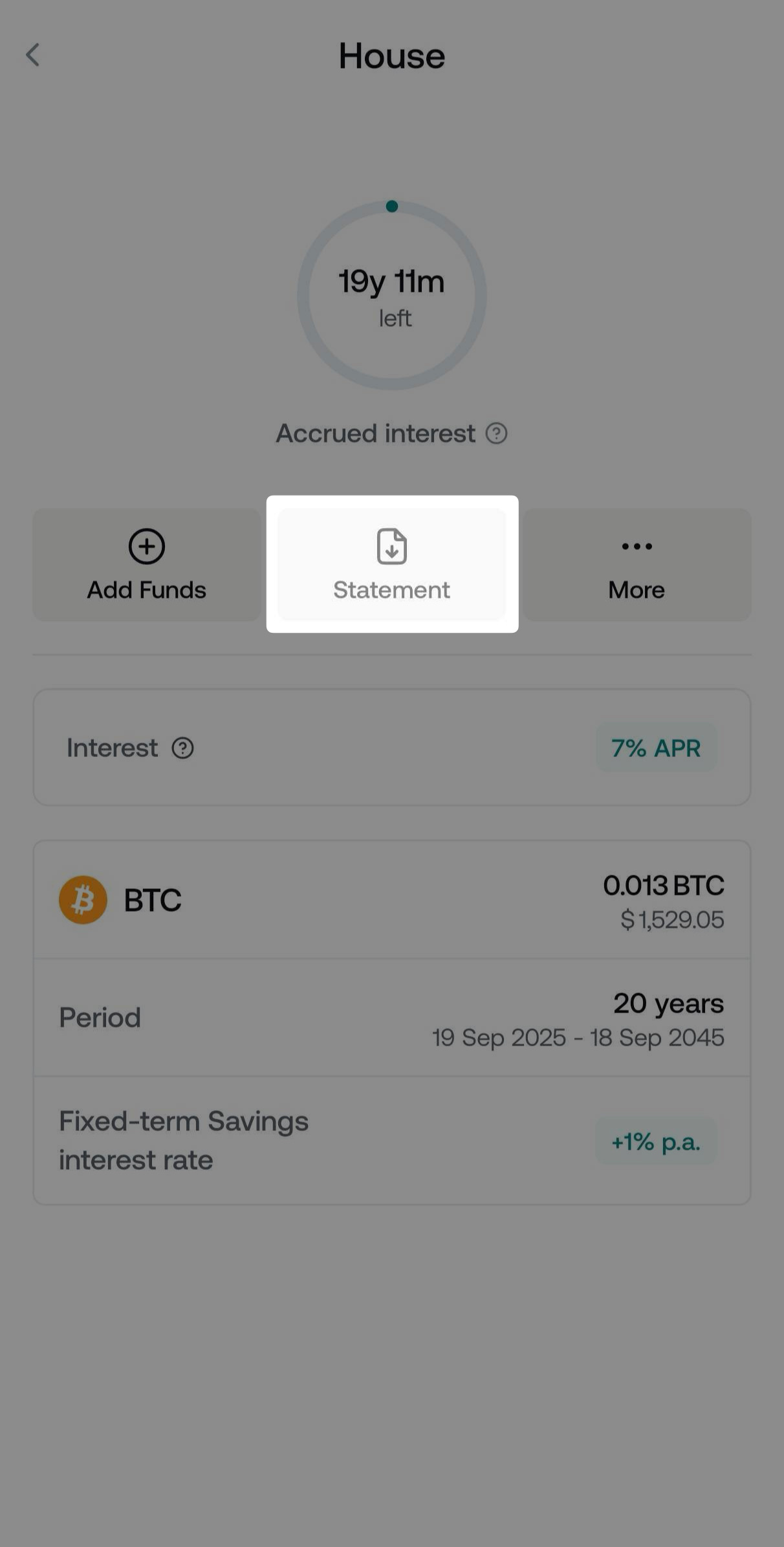This screenshot has width=784, height=1547.
Task: Tap the 0.013 BTC balance amount
Action: pyautogui.click(x=663, y=885)
